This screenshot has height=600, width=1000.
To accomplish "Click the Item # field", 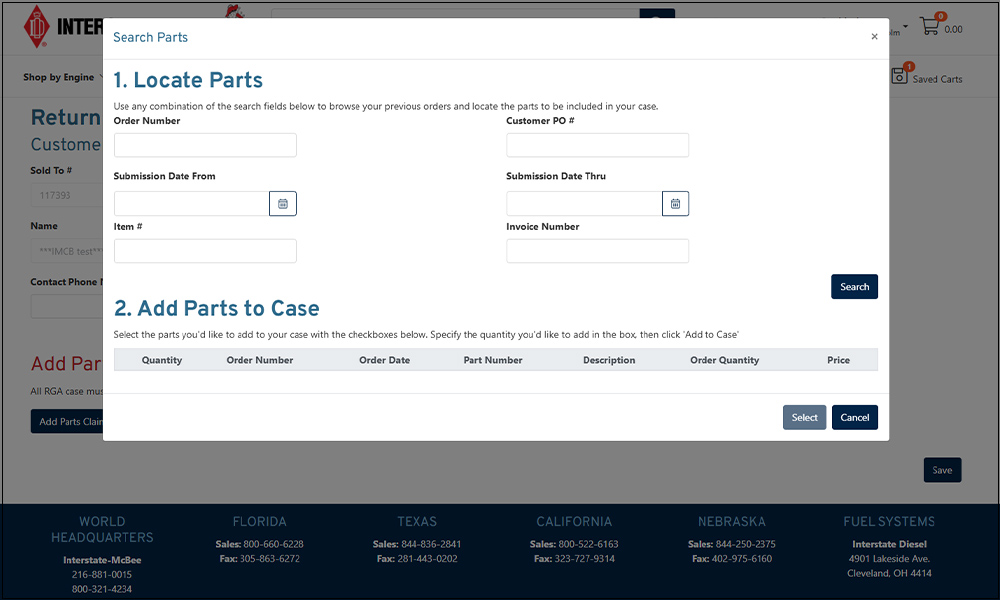I will (x=205, y=251).
